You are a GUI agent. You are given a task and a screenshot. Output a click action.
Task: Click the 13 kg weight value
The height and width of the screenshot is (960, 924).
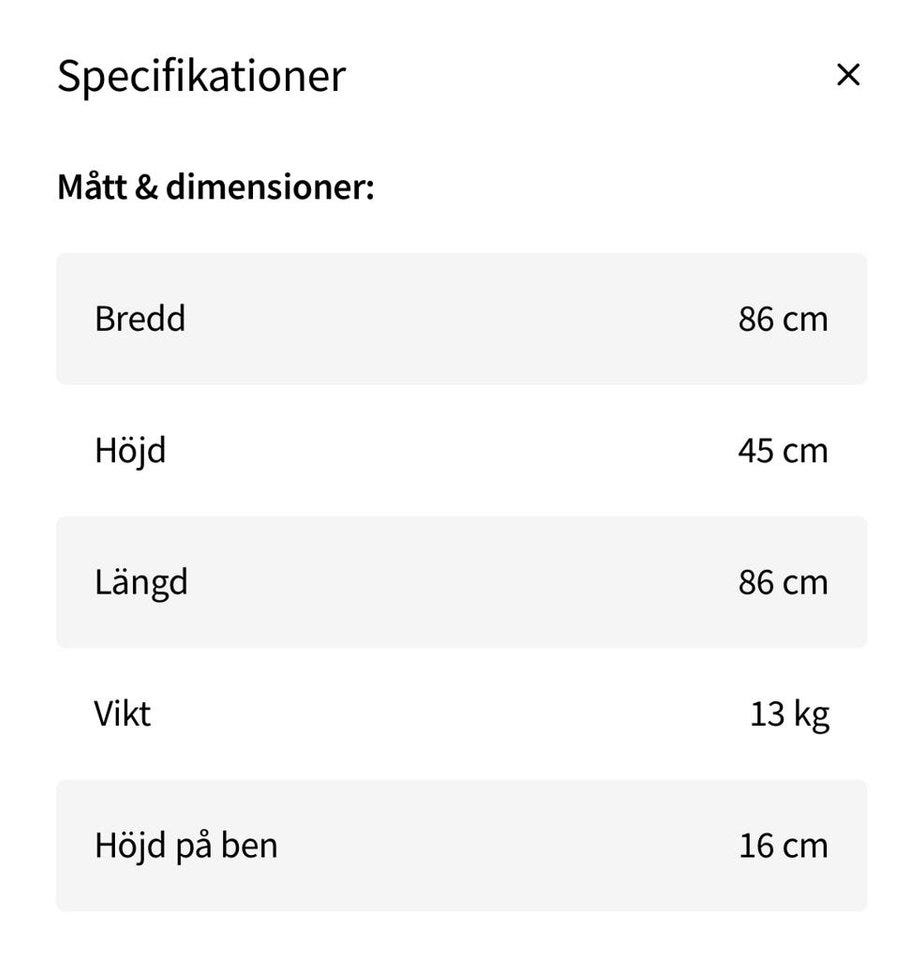[789, 714]
